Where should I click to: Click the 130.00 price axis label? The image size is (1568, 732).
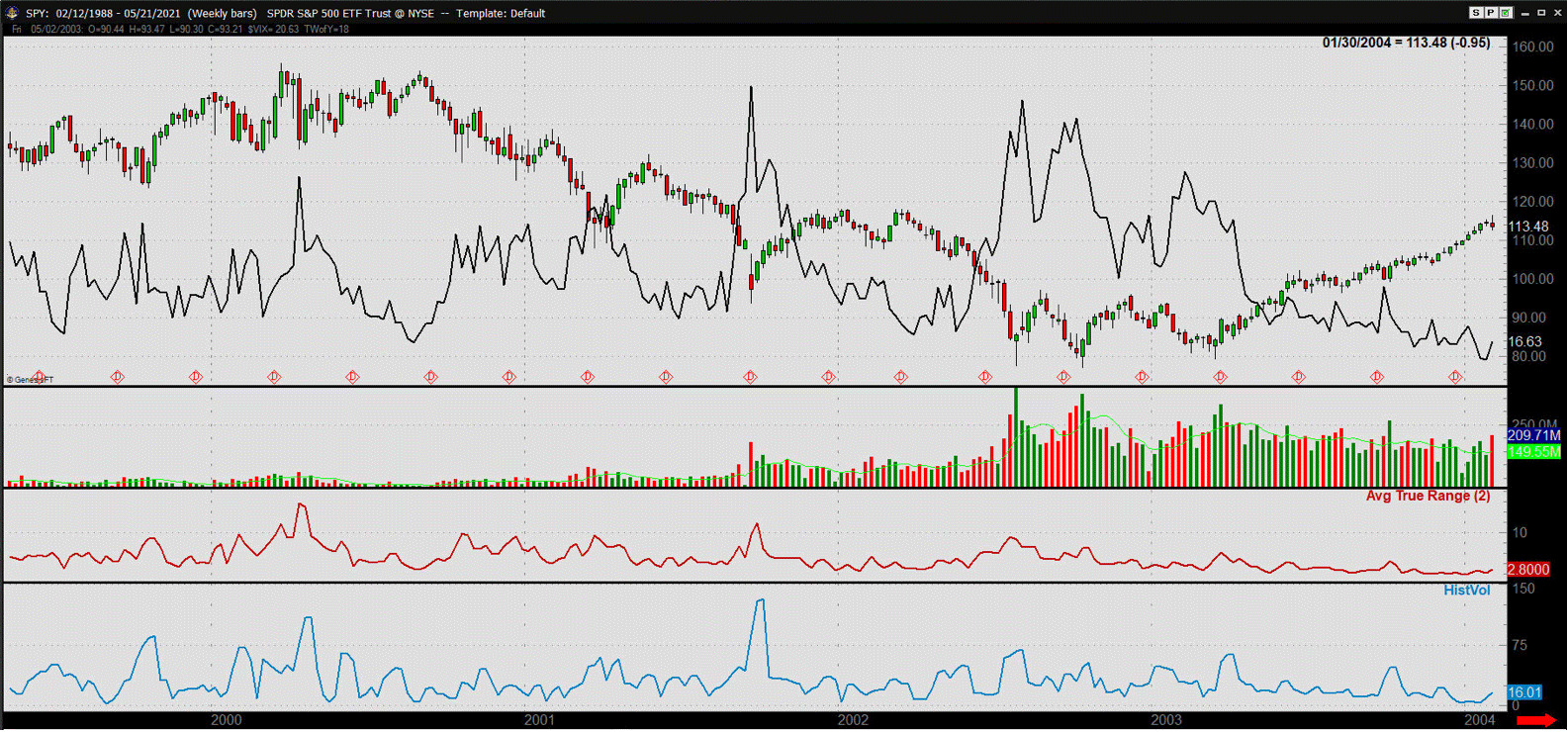click(x=1532, y=162)
